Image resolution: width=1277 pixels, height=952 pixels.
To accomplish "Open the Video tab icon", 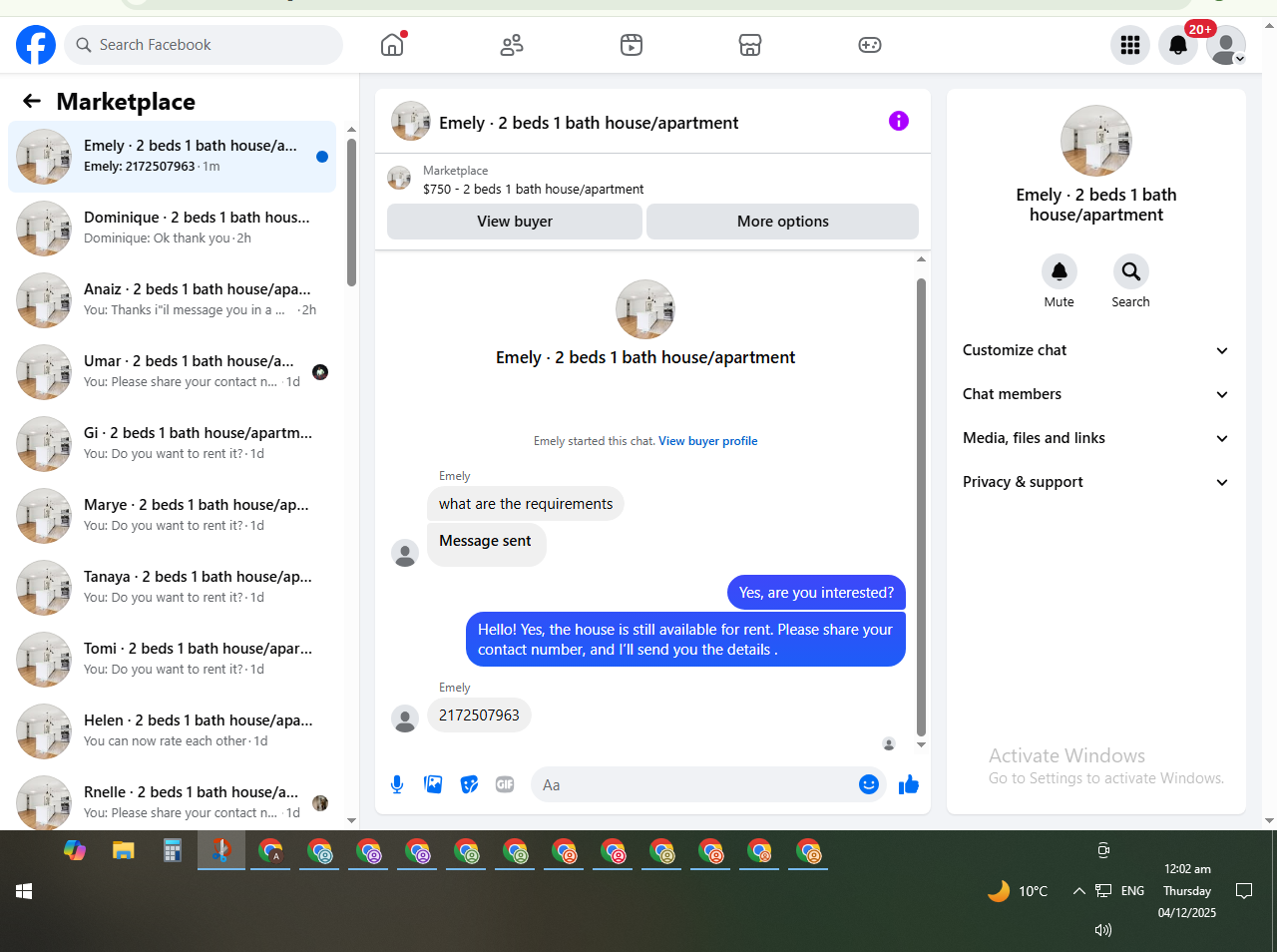I will [632, 45].
